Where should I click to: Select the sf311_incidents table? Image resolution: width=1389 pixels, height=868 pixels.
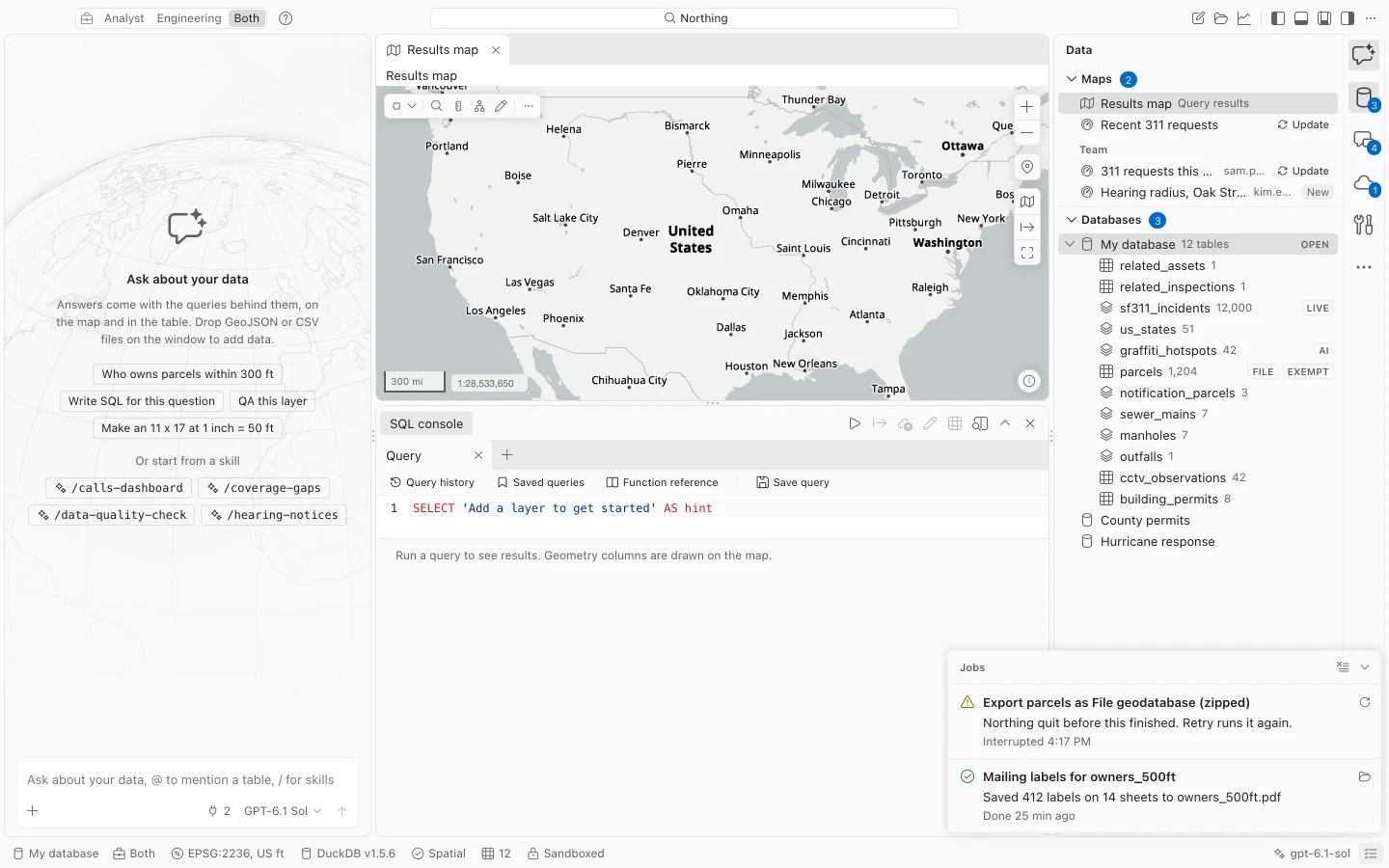[x=1198, y=309]
